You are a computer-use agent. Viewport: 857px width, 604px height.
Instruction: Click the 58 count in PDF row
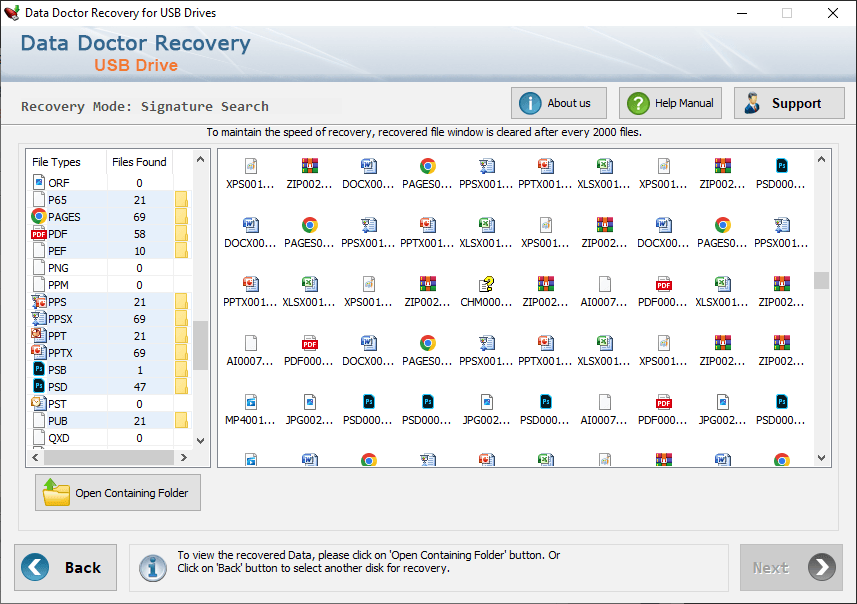139,234
